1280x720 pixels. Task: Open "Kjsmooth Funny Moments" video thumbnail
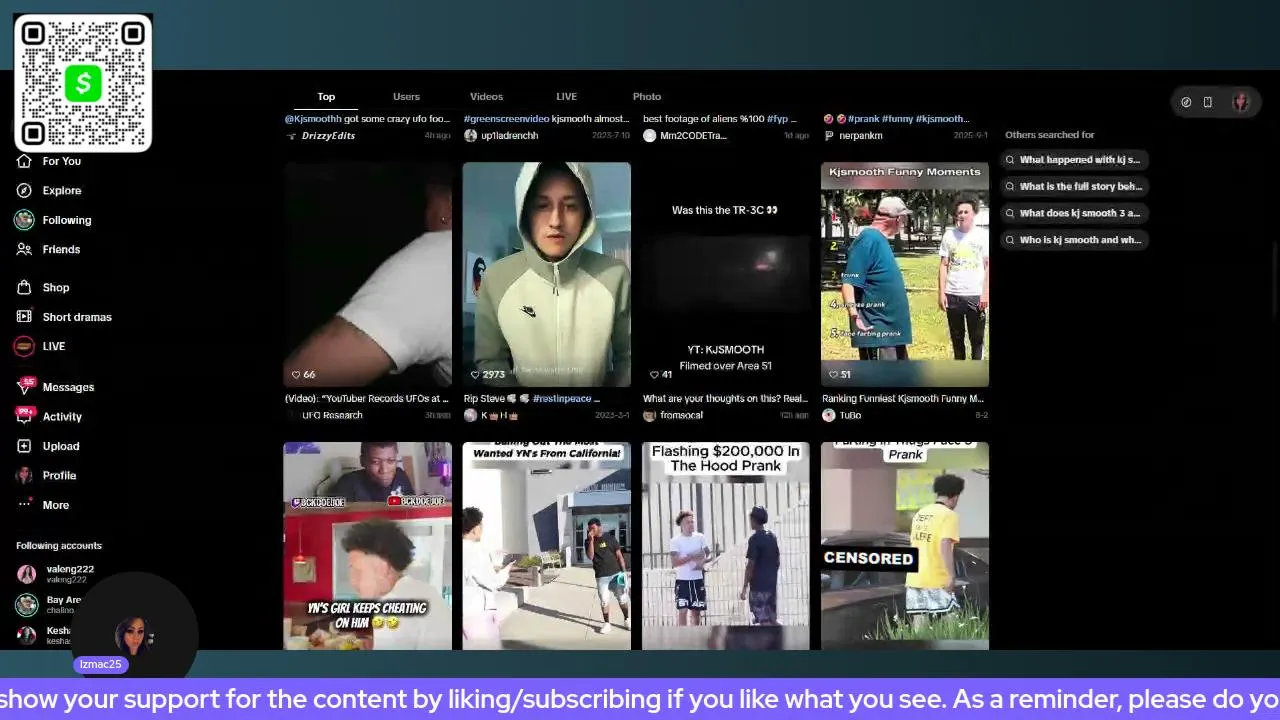905,274
